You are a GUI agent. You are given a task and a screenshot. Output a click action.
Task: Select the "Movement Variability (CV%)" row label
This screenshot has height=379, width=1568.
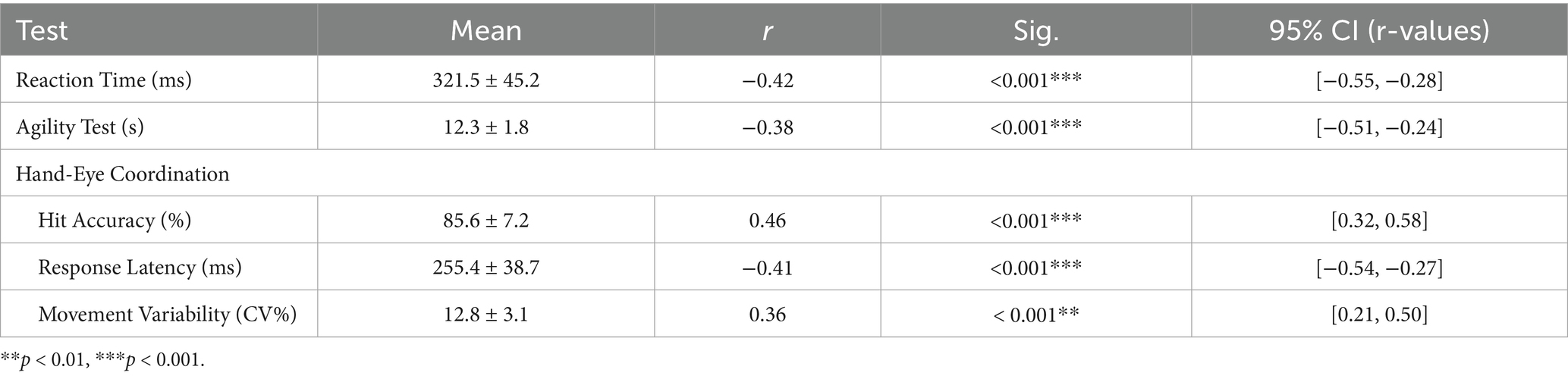tap(167, 314)
